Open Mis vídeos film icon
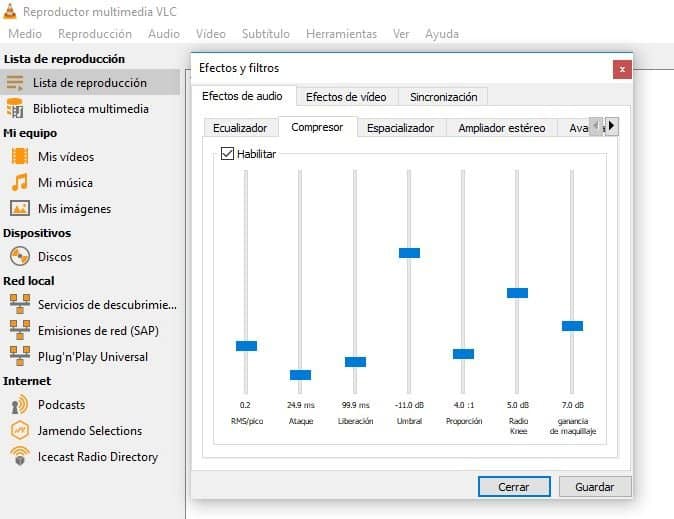Viewport: 674px width, 519px height. coord(19,157)
